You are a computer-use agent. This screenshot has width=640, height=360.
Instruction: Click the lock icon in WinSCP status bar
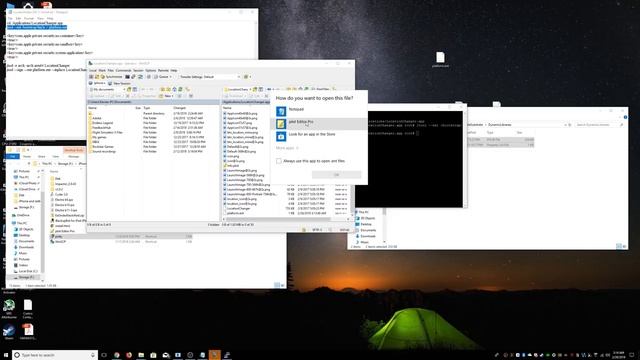(304, 230)
